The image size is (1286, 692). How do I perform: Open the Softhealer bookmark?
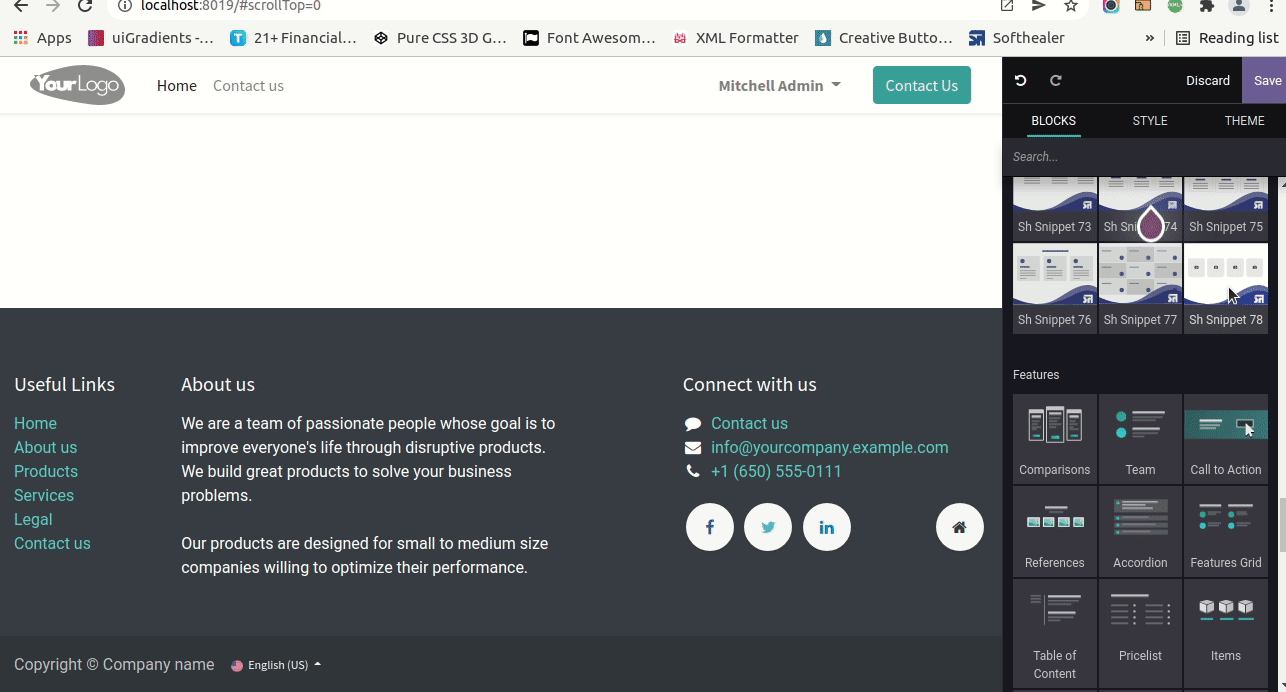tap(1017, 38)
